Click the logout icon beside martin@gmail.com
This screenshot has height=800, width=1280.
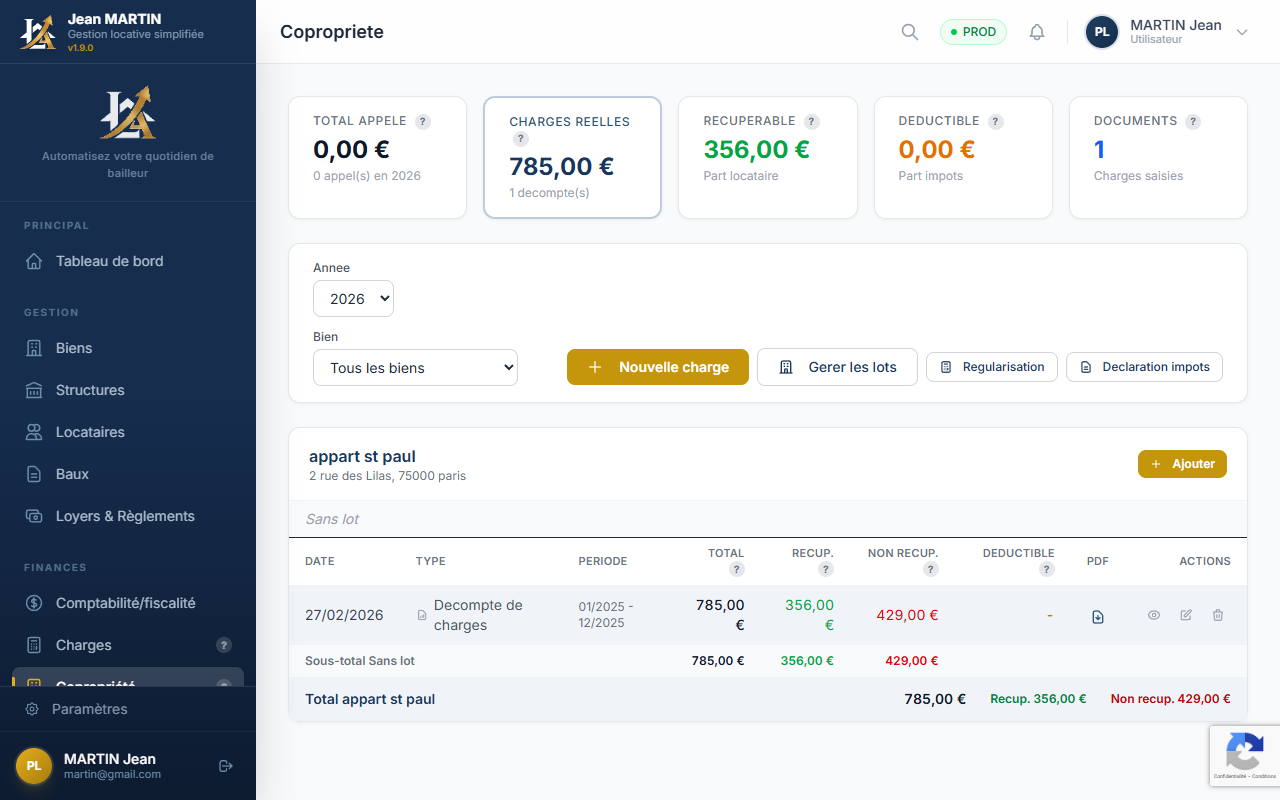[x=225, y=766]
